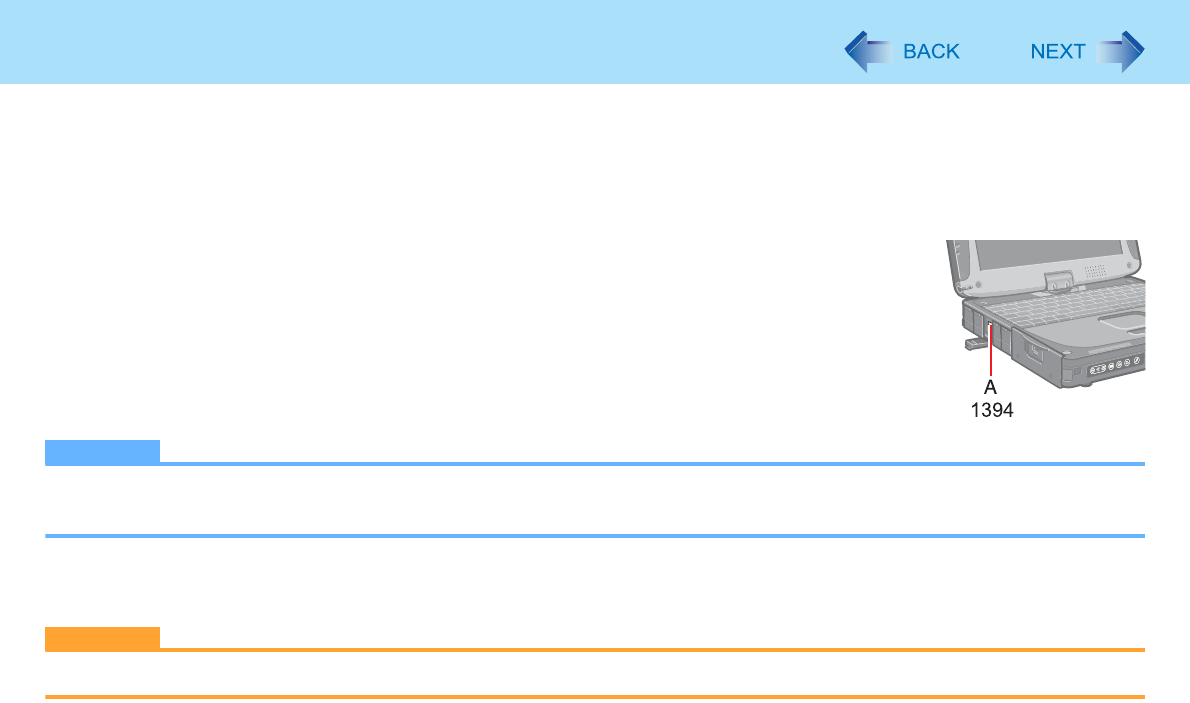1190x703 pixels.
Task: Go to next page via NEXT text
Action: (1058, 52)
